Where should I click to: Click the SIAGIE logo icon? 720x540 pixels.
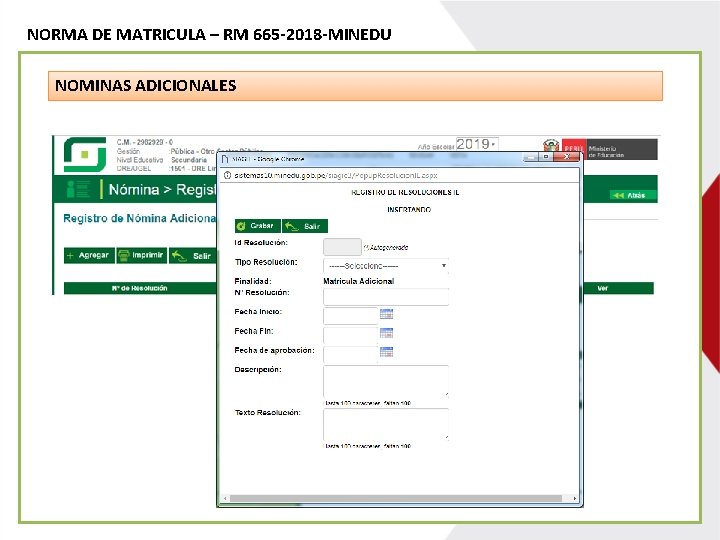click(x=85, y=154)
